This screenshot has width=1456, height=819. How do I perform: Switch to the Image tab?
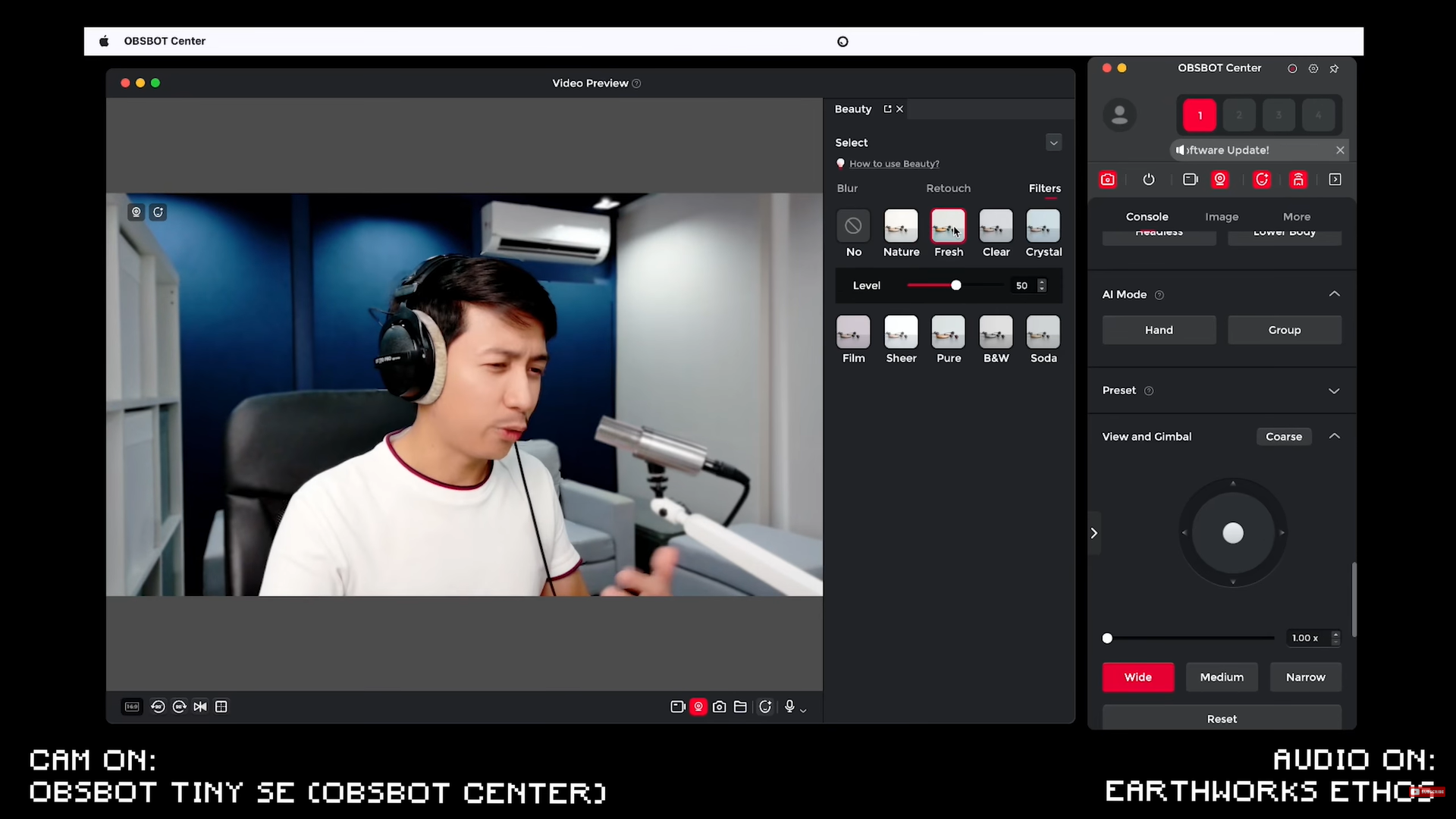[1221, 217]
